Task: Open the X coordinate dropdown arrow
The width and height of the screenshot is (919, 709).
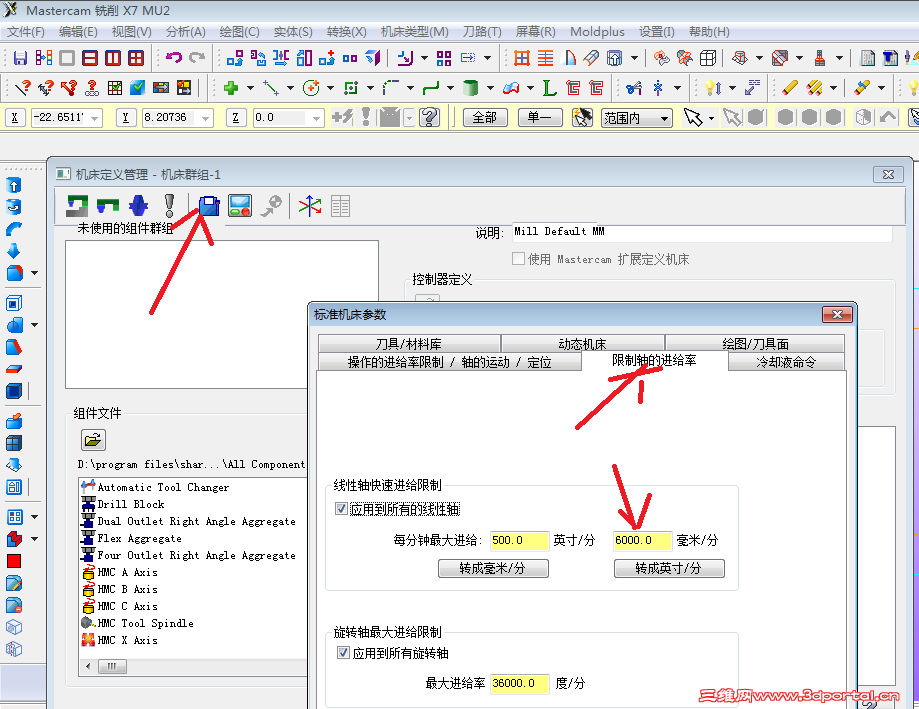Action: click(95, 118)
